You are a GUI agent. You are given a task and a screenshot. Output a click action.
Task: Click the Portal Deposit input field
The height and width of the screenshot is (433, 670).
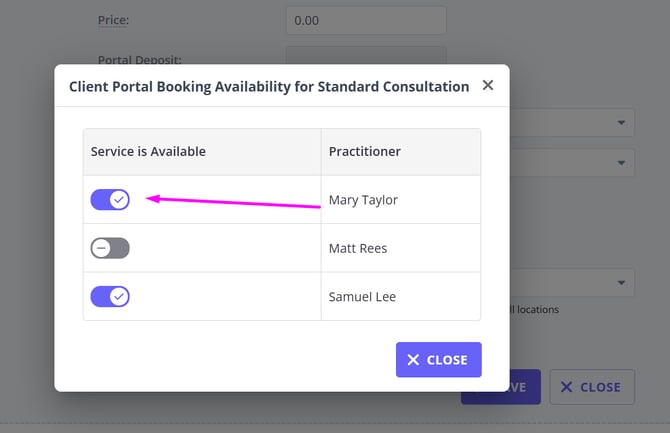(365, 57)
